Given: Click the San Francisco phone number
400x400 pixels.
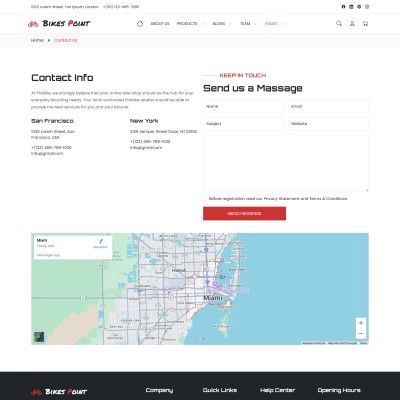Looking at the screenshot, I should (x=51, y=148).
